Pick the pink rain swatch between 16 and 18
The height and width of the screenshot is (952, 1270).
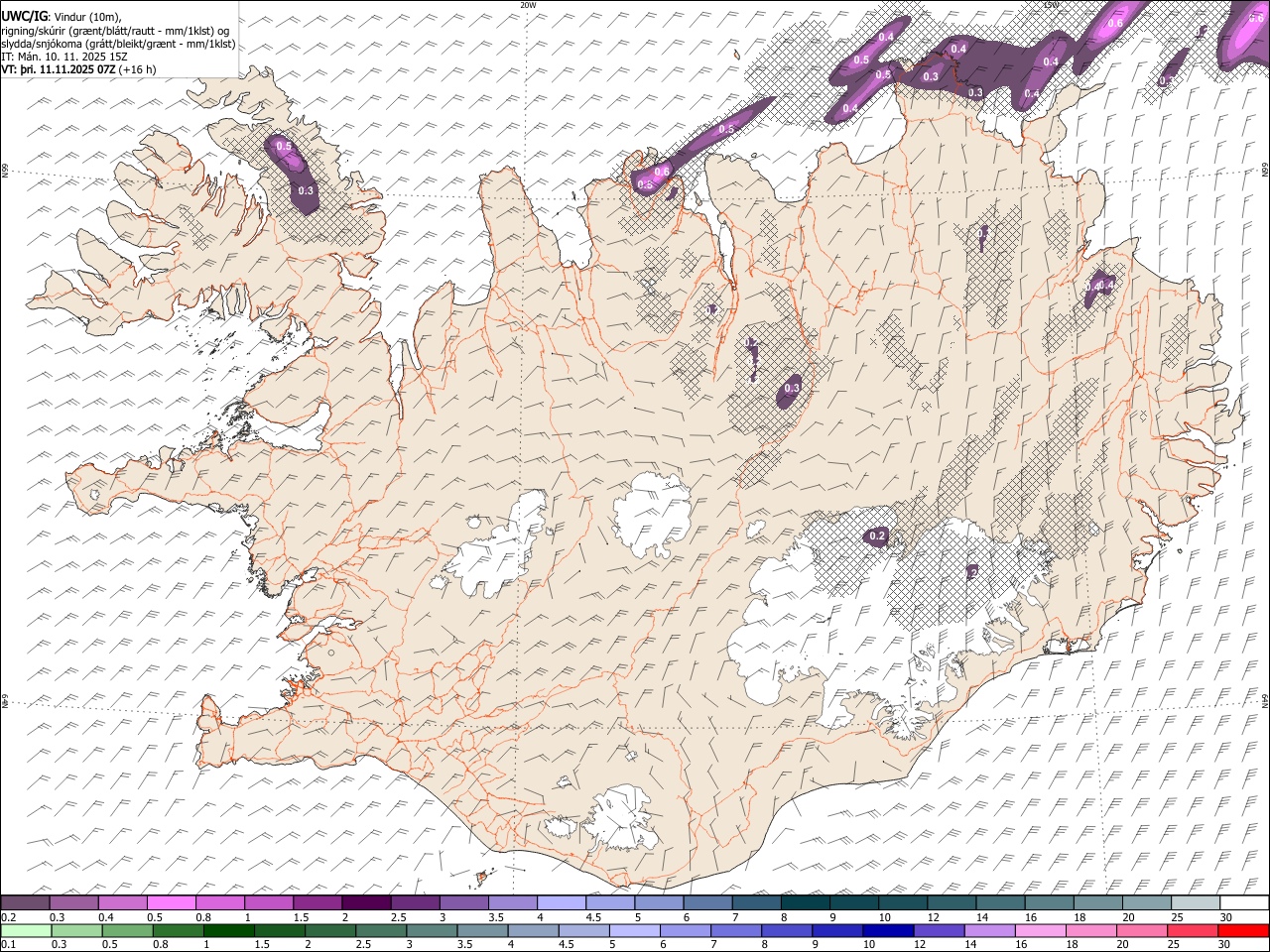coord(1040,930)
